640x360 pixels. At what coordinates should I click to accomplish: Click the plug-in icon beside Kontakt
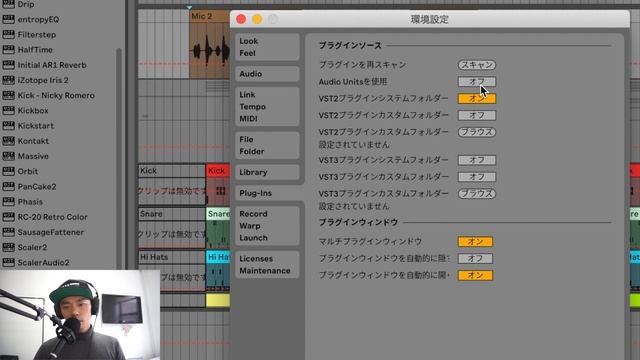(x=8, y=141)
